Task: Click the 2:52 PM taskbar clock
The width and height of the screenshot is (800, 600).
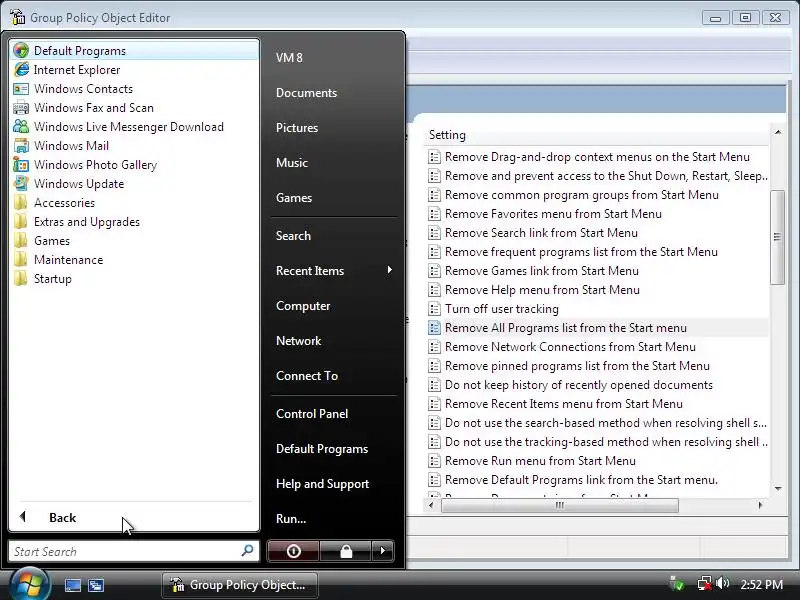Action: [761, 584]
